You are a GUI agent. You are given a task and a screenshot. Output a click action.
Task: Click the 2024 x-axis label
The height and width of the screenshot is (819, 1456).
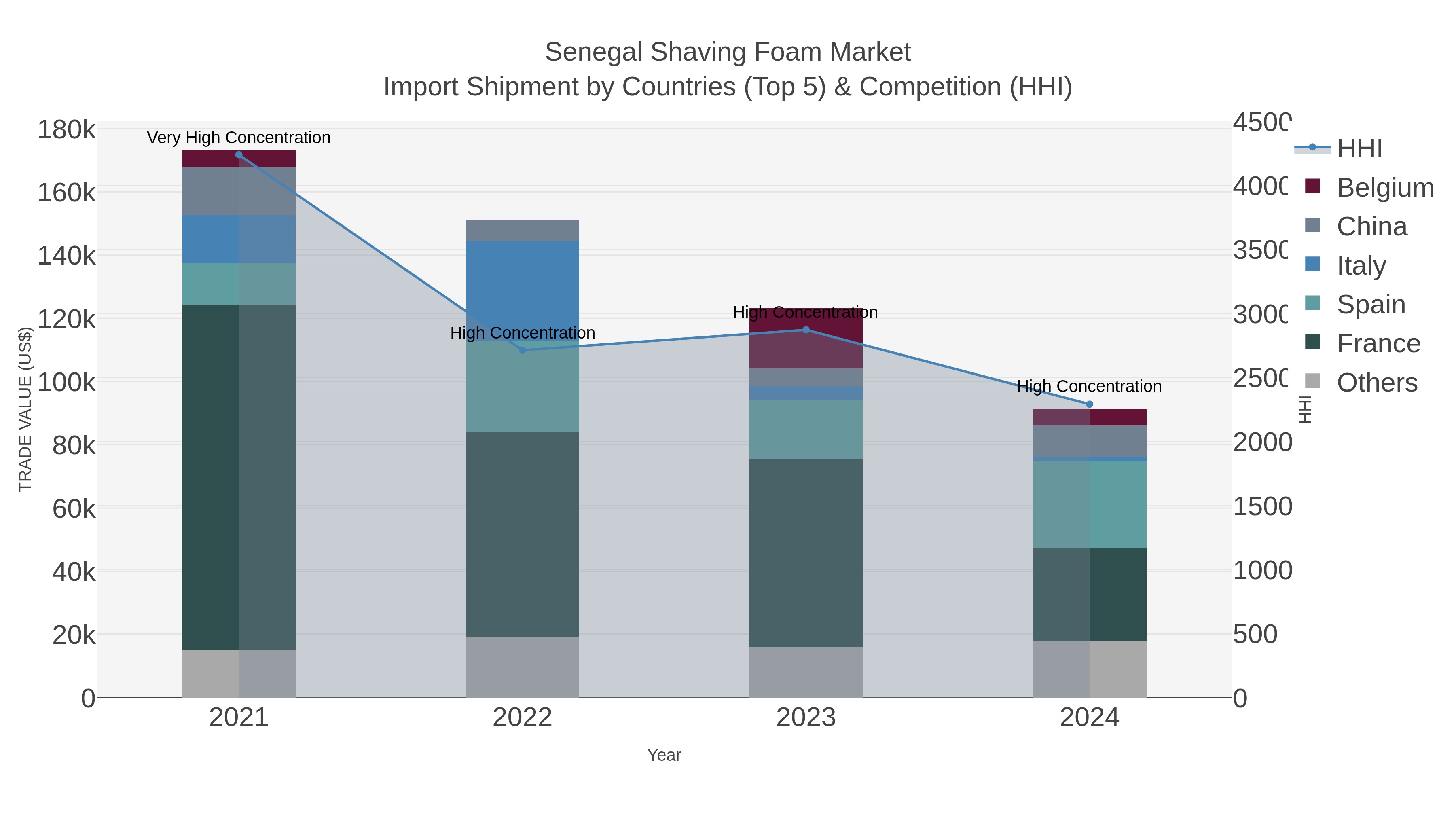pos(1090,718)
